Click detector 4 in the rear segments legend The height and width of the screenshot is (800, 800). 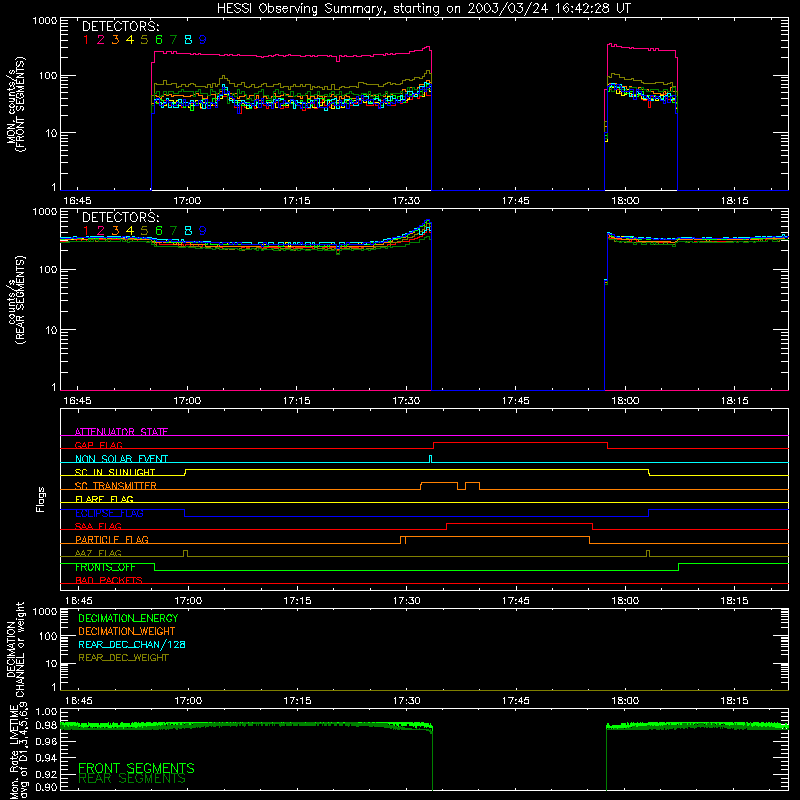(x=130, y=231)
